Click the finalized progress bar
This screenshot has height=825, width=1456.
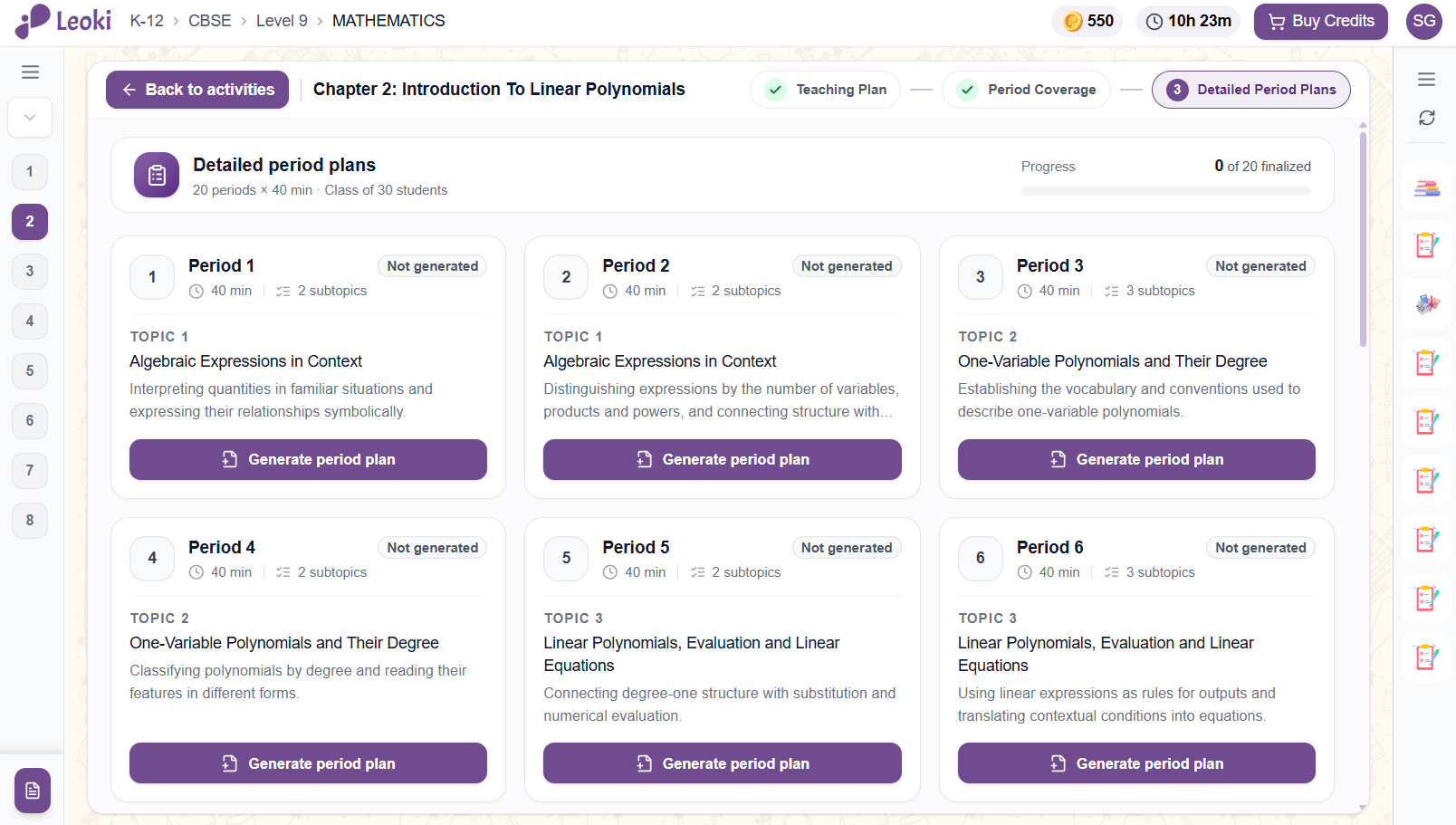point(1165,191)
